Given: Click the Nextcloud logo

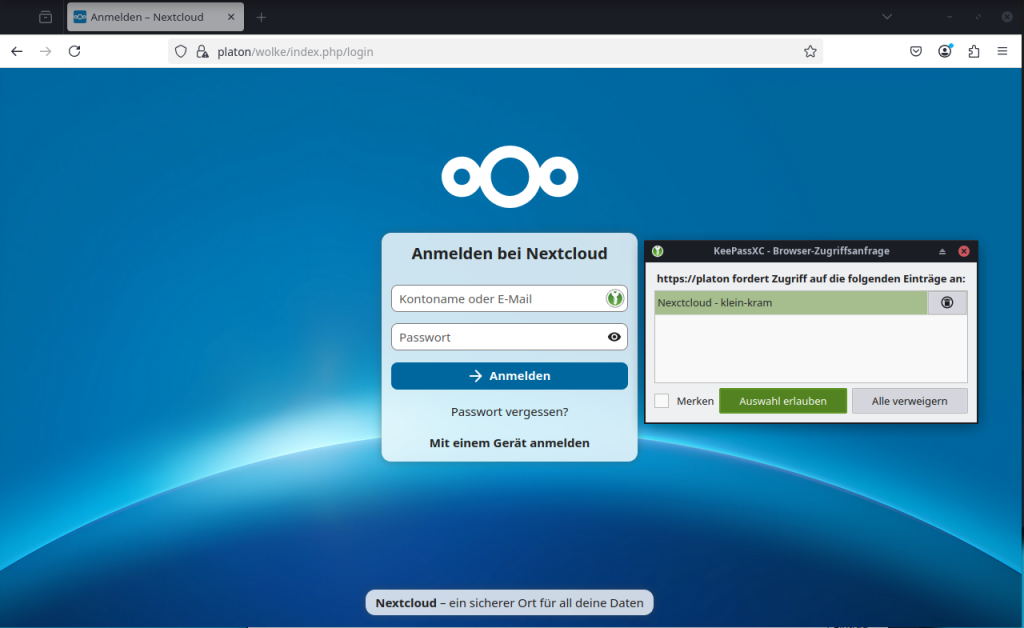Looking at the screenshot, I should click(x=509, y=177).
